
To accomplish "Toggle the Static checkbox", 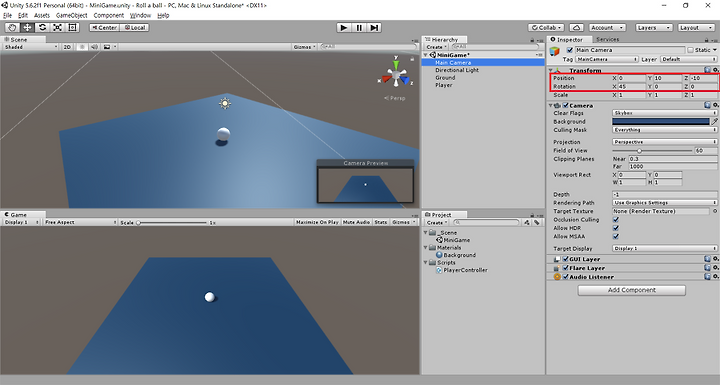I will pos(690,50).
